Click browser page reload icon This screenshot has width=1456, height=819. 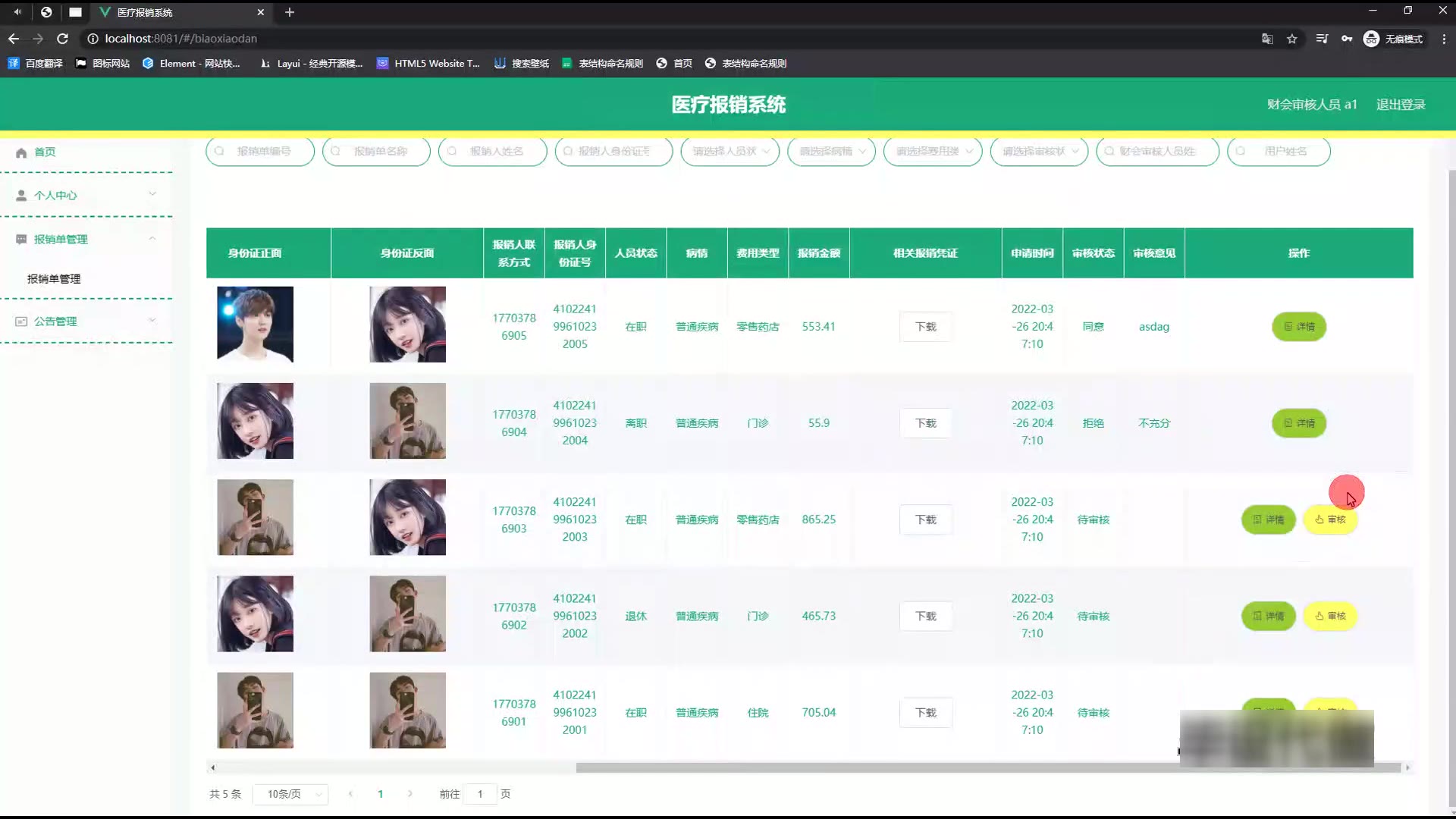(63, 39)
